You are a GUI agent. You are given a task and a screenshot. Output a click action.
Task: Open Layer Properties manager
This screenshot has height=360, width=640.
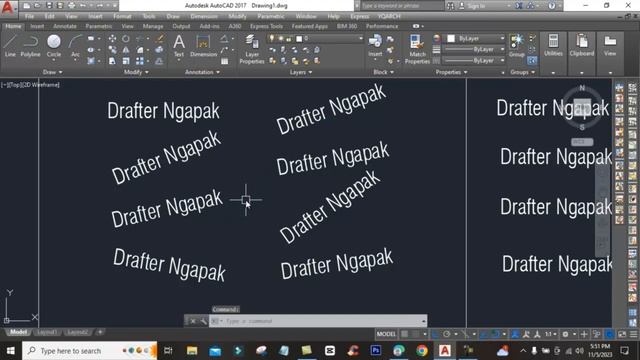252,49
